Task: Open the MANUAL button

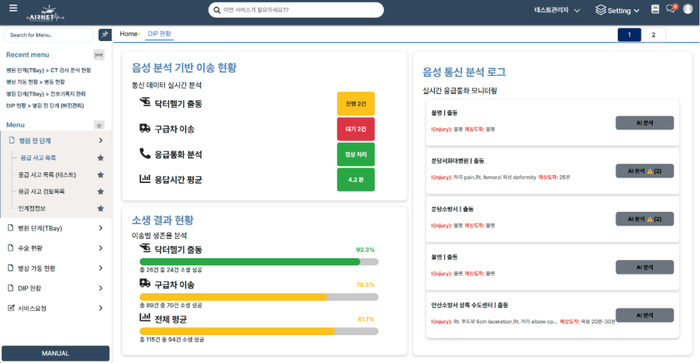Action: click(55, 353)
